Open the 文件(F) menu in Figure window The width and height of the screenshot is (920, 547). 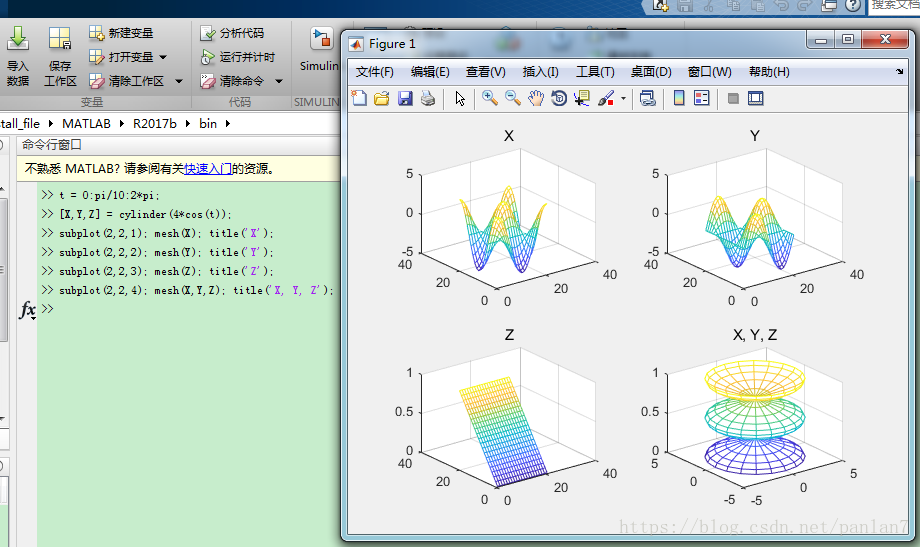[375, 72]
